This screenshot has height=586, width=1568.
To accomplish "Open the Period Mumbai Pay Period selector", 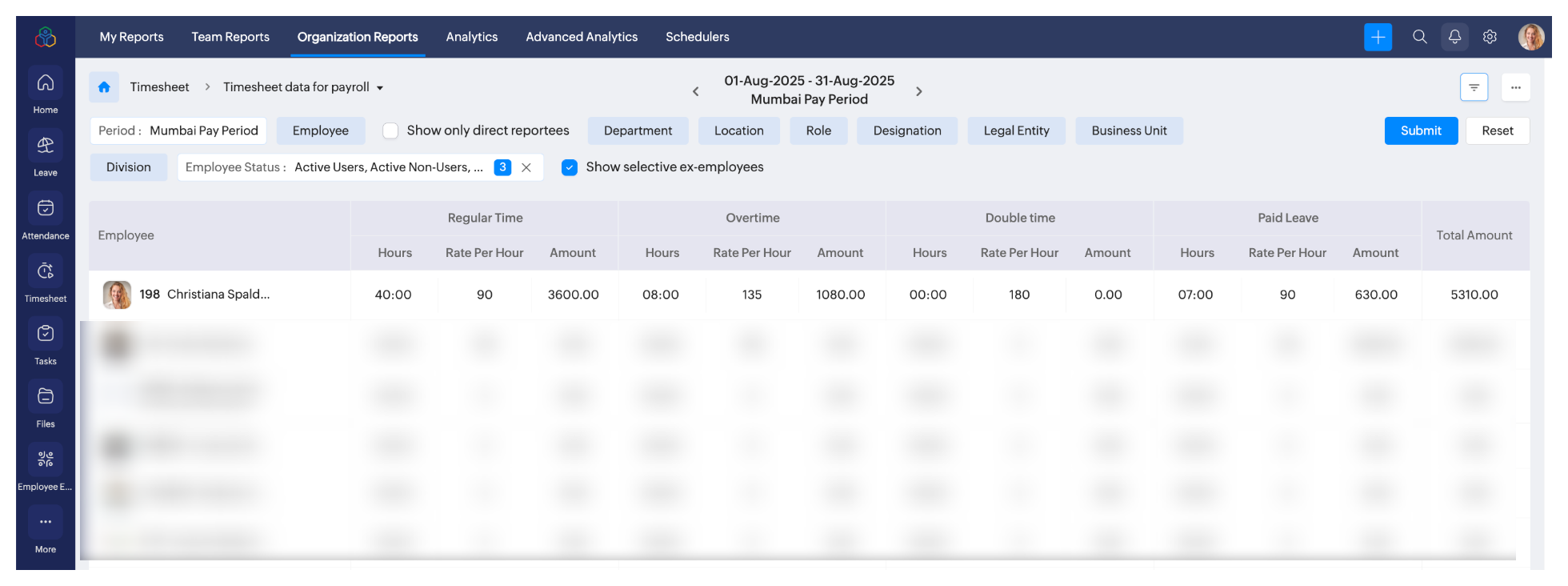I will [178, 131].
